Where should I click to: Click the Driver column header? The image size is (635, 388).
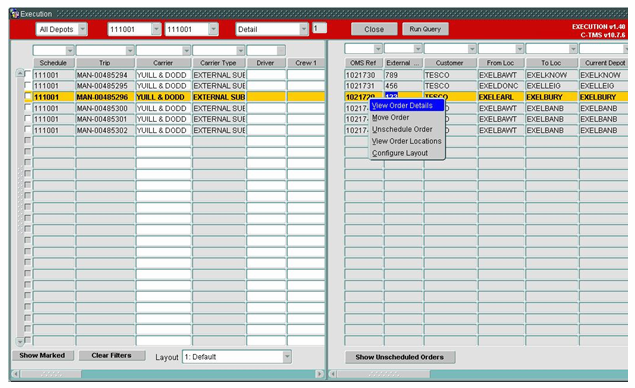point(266,63)
